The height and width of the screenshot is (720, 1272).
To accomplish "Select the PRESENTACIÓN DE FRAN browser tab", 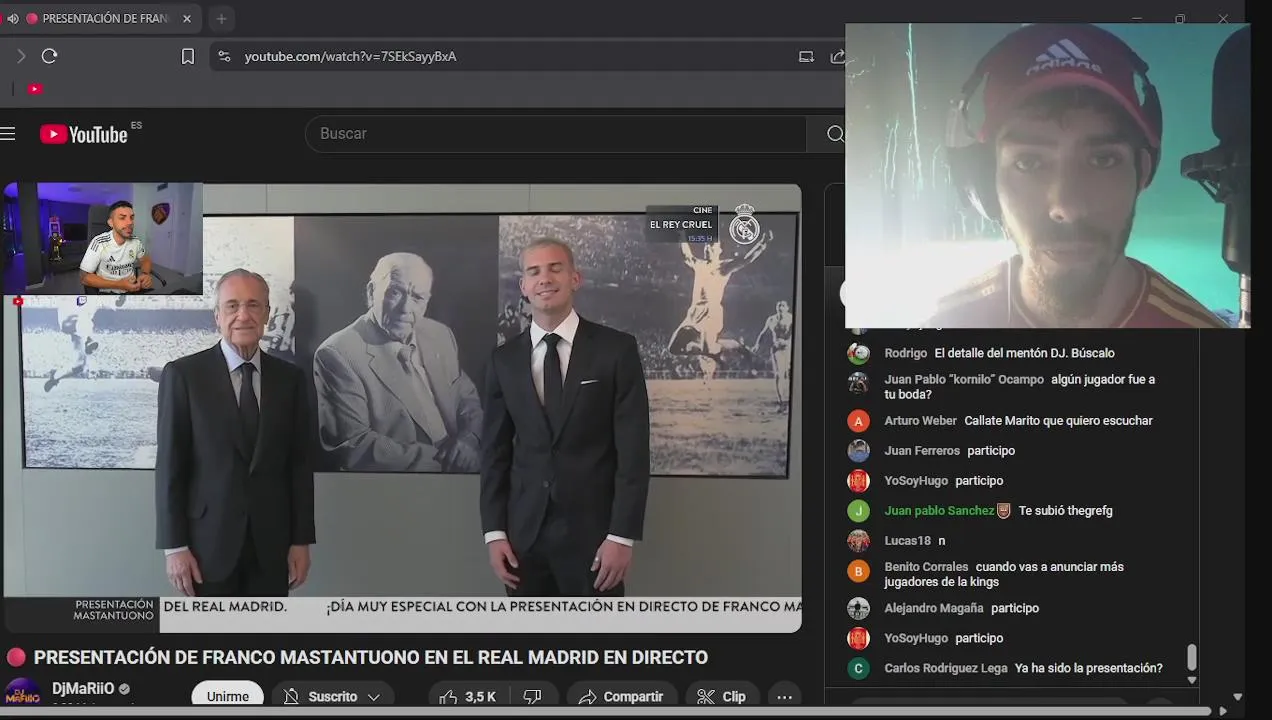I will click(x=98, y=18).
